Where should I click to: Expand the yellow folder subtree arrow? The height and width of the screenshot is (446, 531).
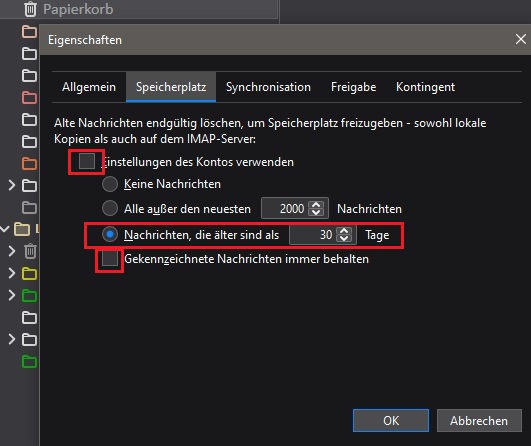point(12,273)
